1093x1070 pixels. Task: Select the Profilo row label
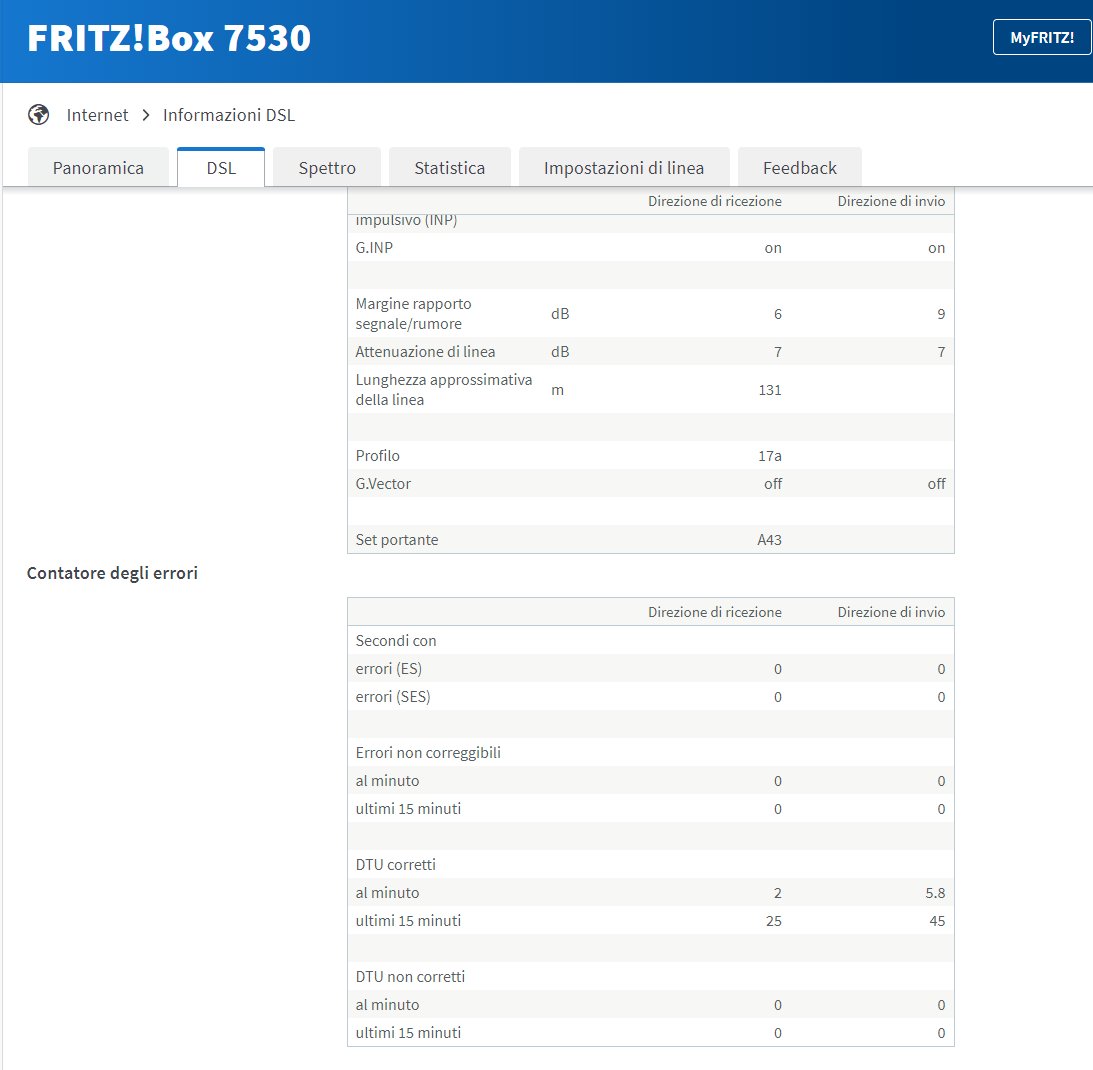pos(378,455)
